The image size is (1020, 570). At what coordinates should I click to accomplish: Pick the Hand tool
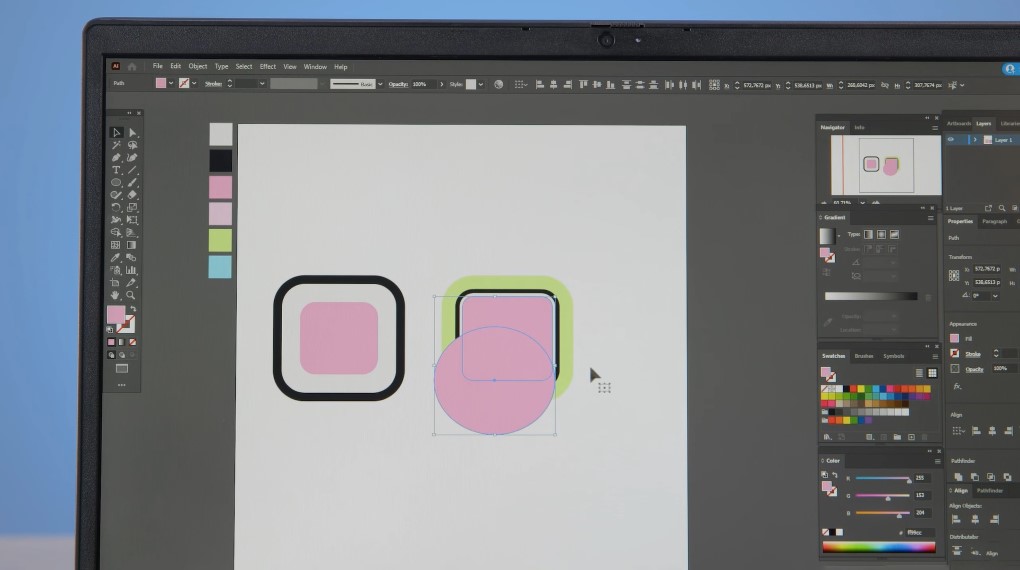click(x=116, y=295)
